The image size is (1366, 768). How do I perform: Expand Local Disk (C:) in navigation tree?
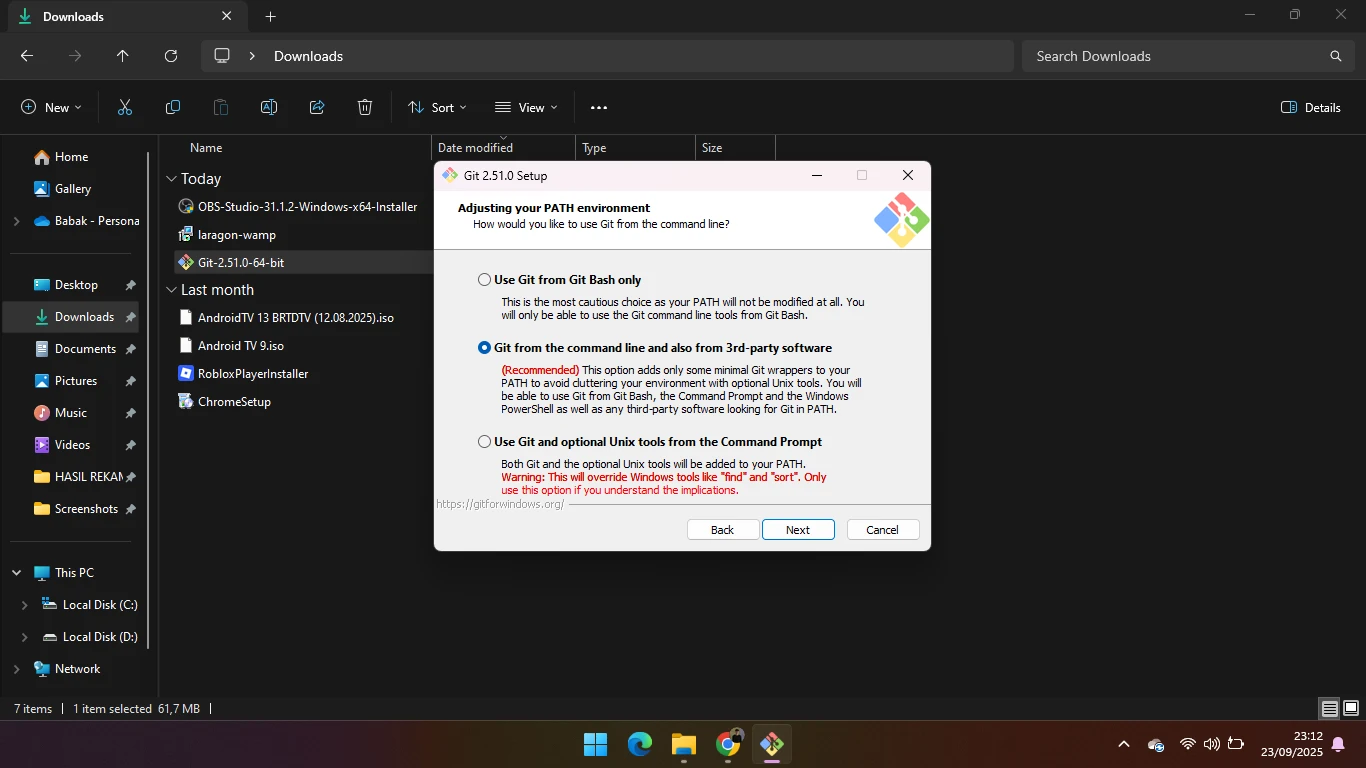point(25,605)
